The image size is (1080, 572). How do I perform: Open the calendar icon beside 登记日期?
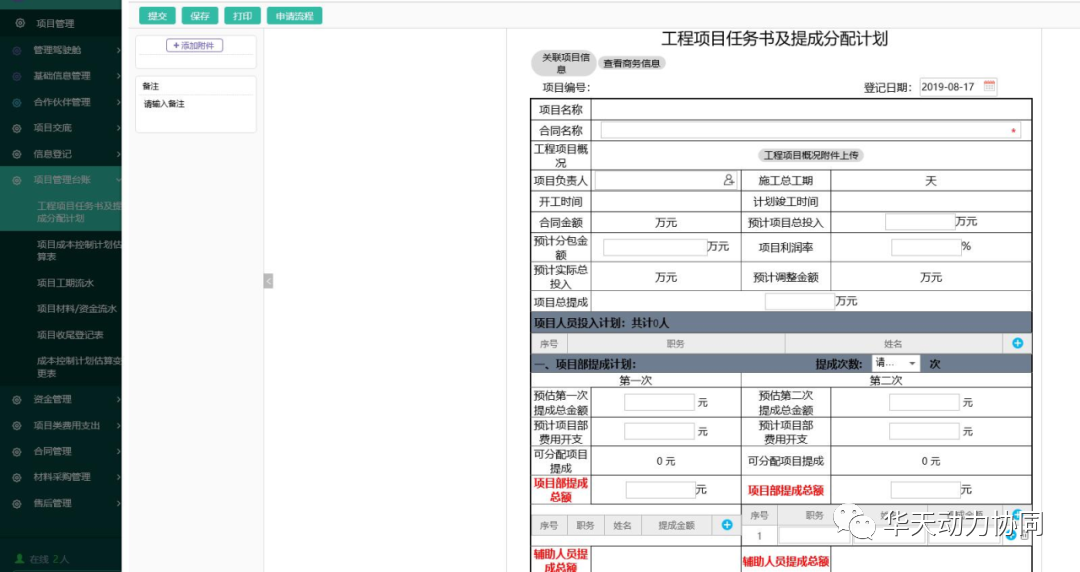tap(989, 87)
